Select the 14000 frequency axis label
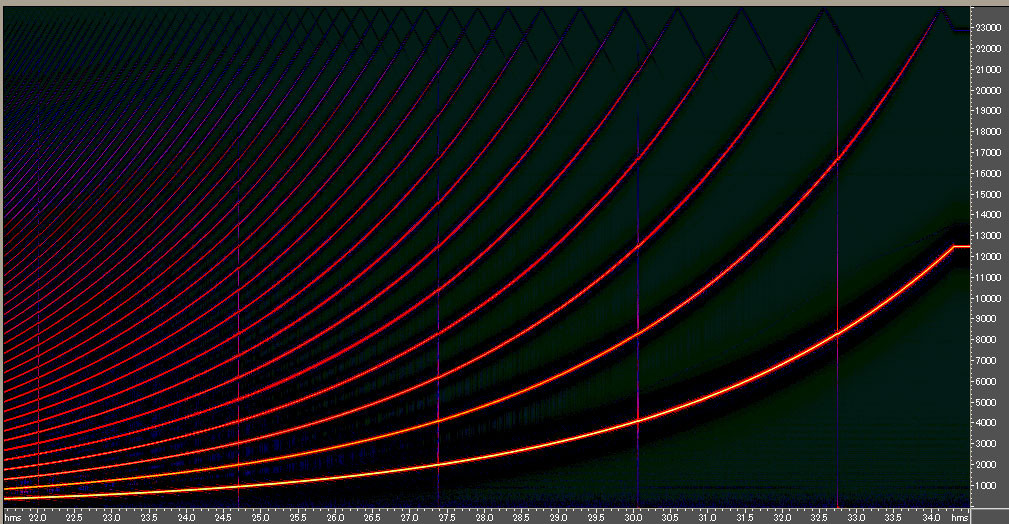The width and height of the screenshot is (1009, 524). 990,215
